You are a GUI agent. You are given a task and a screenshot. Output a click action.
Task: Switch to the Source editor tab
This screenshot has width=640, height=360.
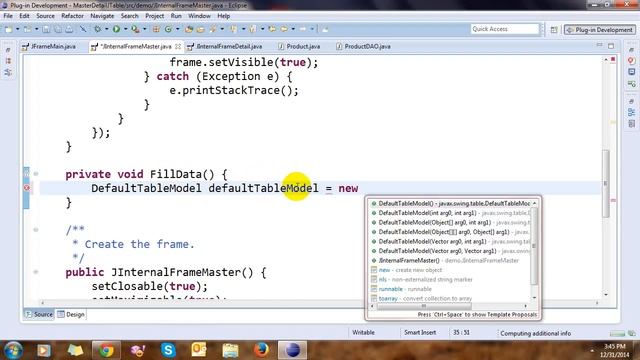click(39, 314)
